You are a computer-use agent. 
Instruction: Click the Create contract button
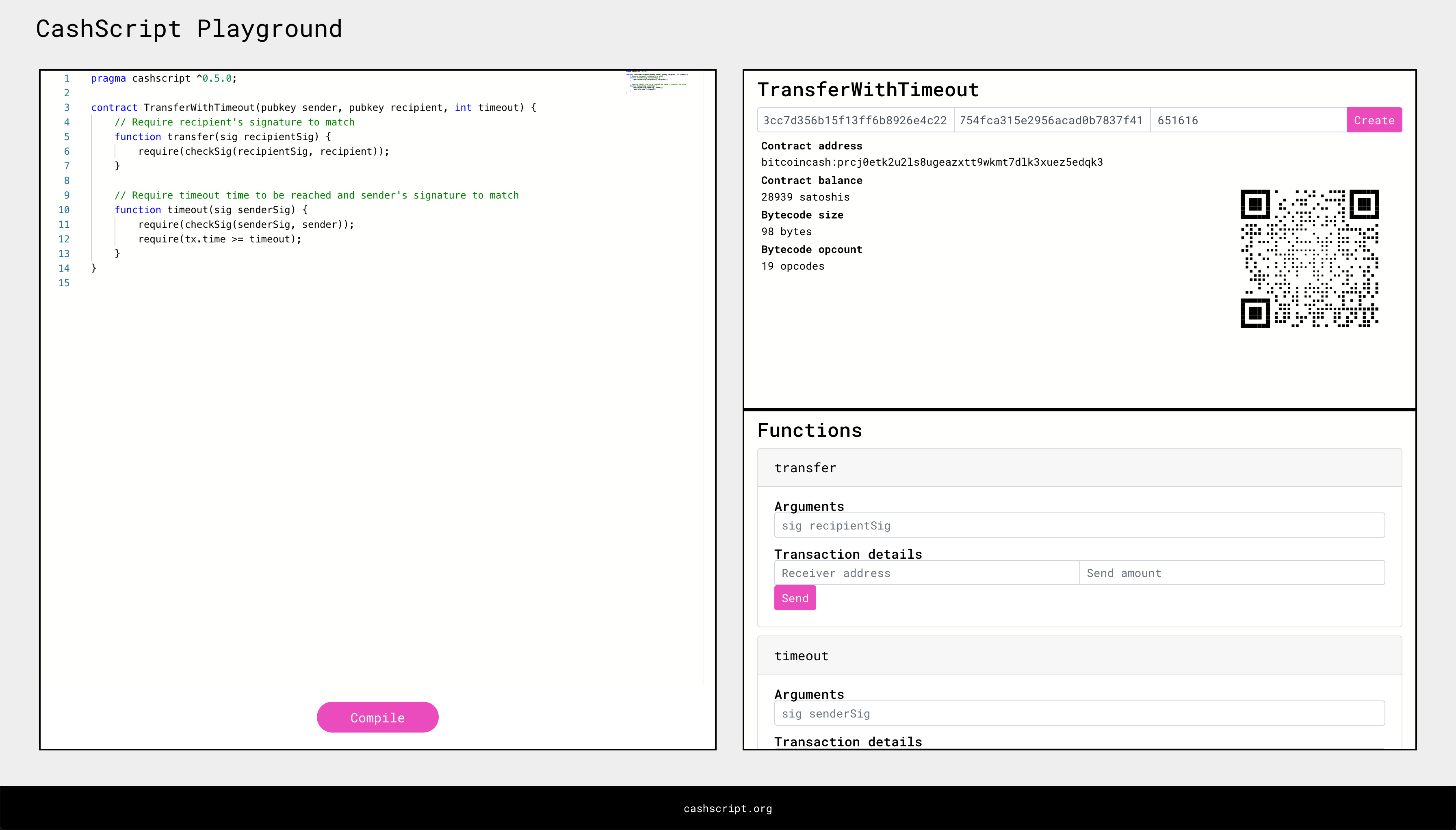tap(1374, 120)
